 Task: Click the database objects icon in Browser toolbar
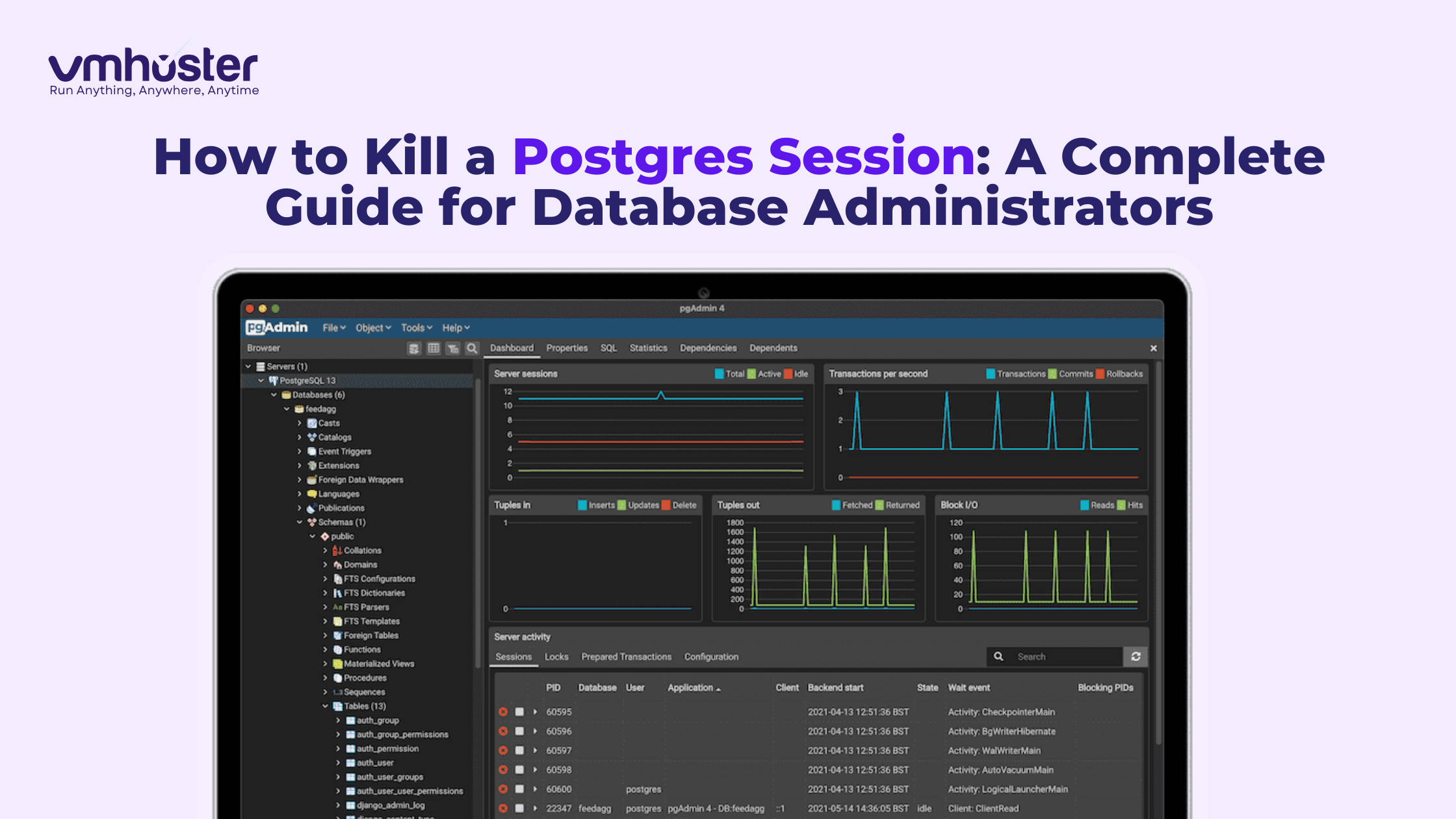(x=414, y=348)
